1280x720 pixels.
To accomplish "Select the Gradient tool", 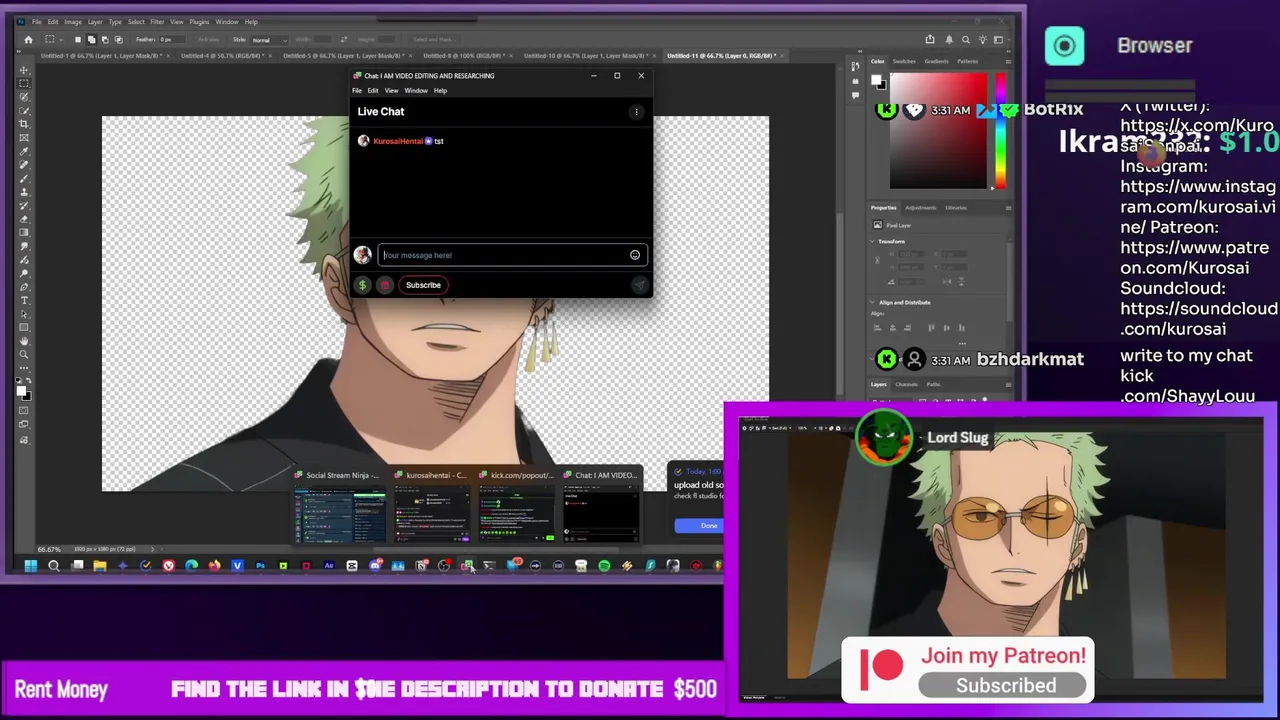I will [24, 232].
